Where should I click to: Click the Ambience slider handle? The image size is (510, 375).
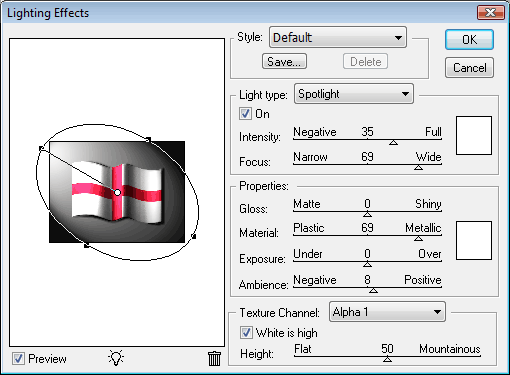pyautogui.click(x=373, y=291)
